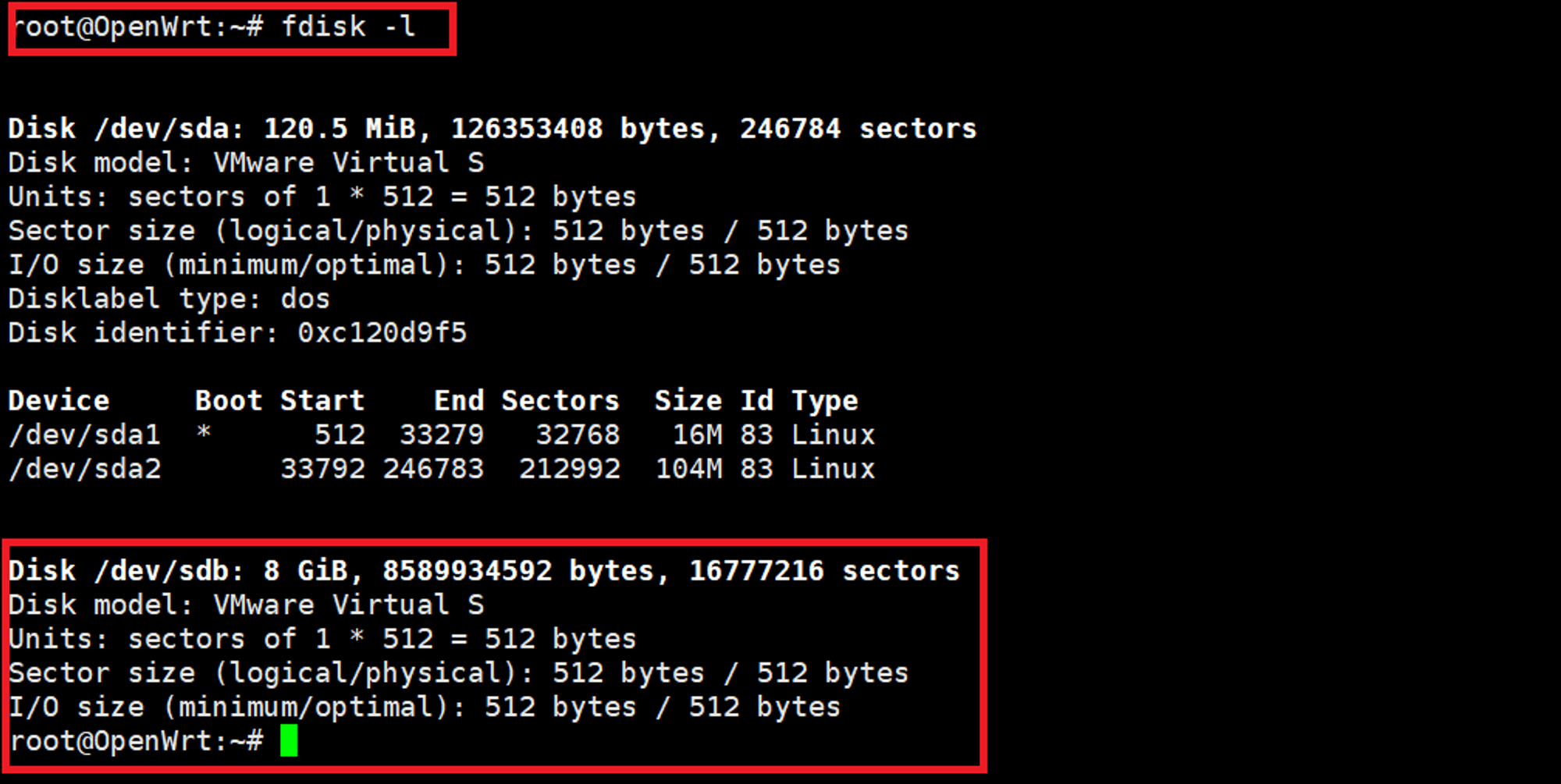Click the Disk /dev/sda header line
The image size is (1561, 784).
click(492, 129)
